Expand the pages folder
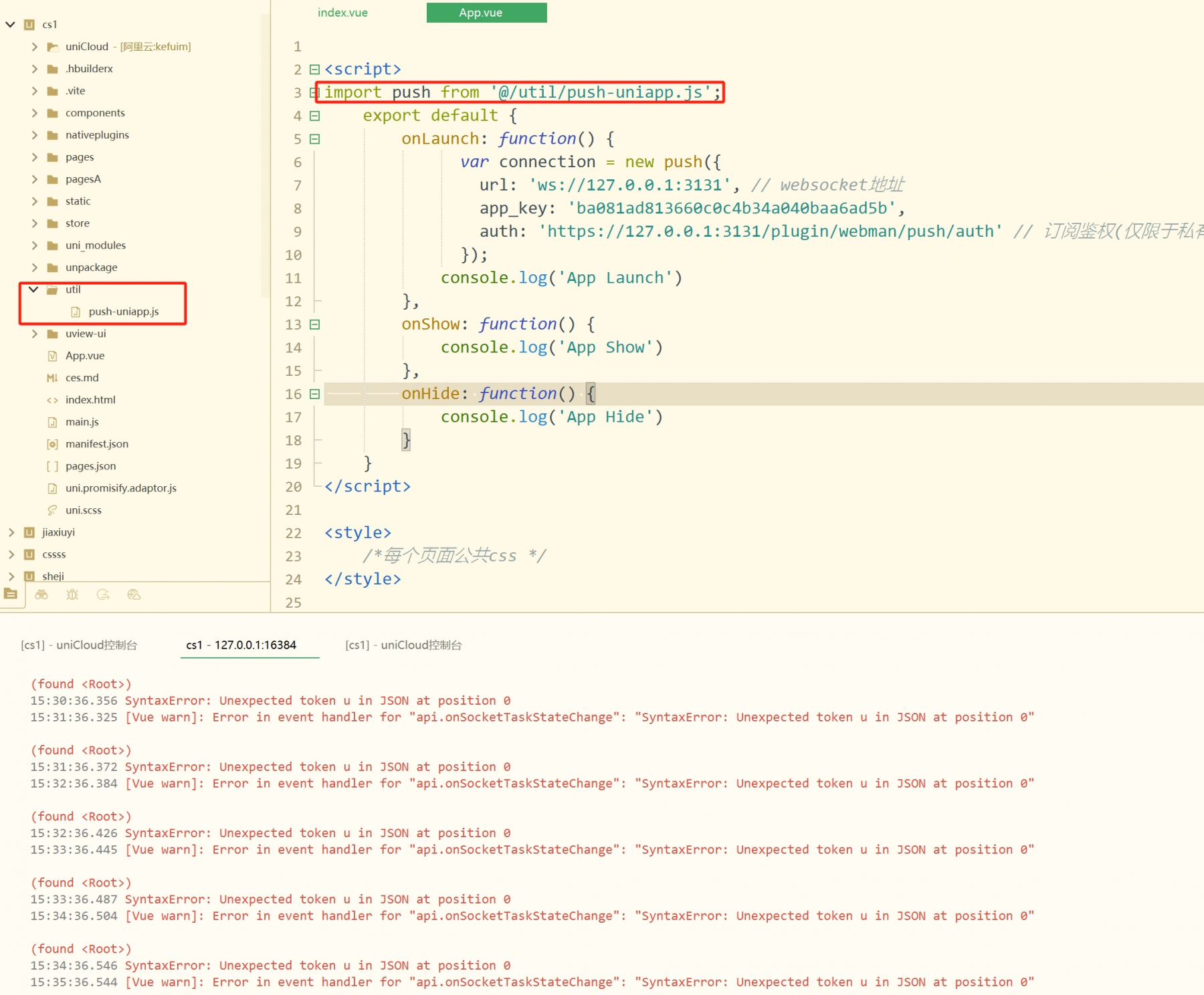This screenshot has width=1204, height=995. pyautogui.click(x=34, y=157)
